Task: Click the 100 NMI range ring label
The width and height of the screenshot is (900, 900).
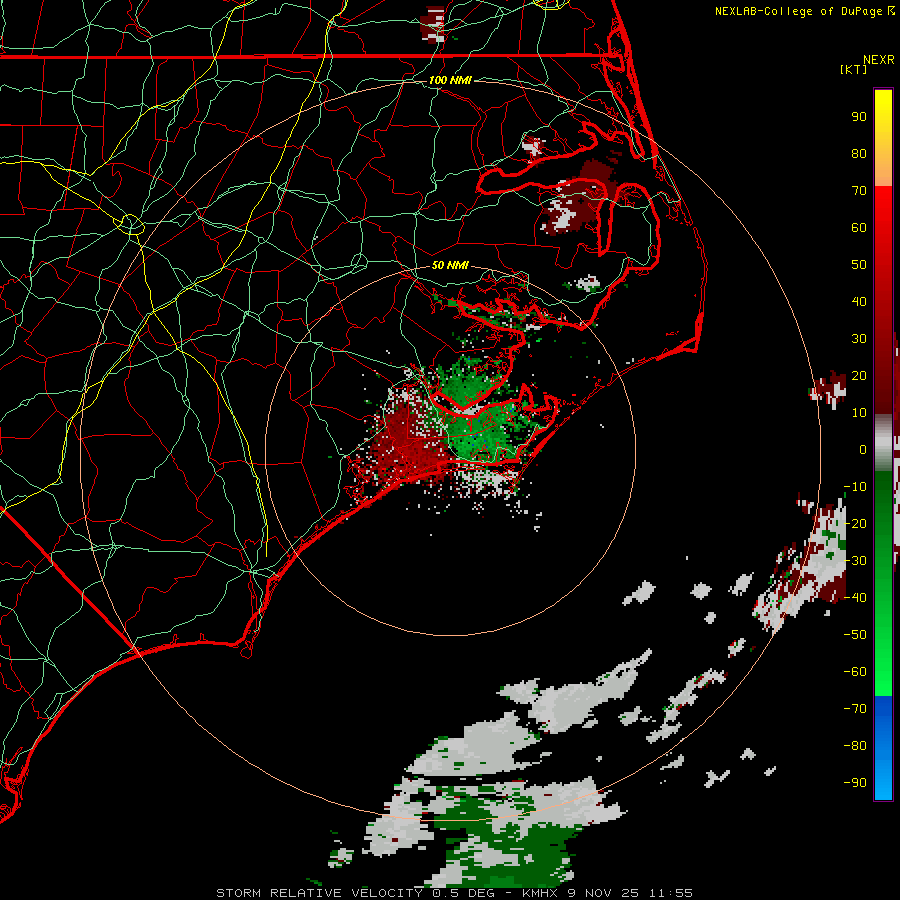Action: point(450,80)
